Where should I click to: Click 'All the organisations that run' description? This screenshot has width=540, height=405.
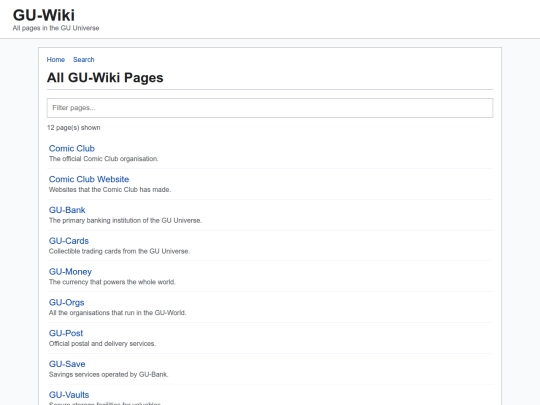(117, 313)
